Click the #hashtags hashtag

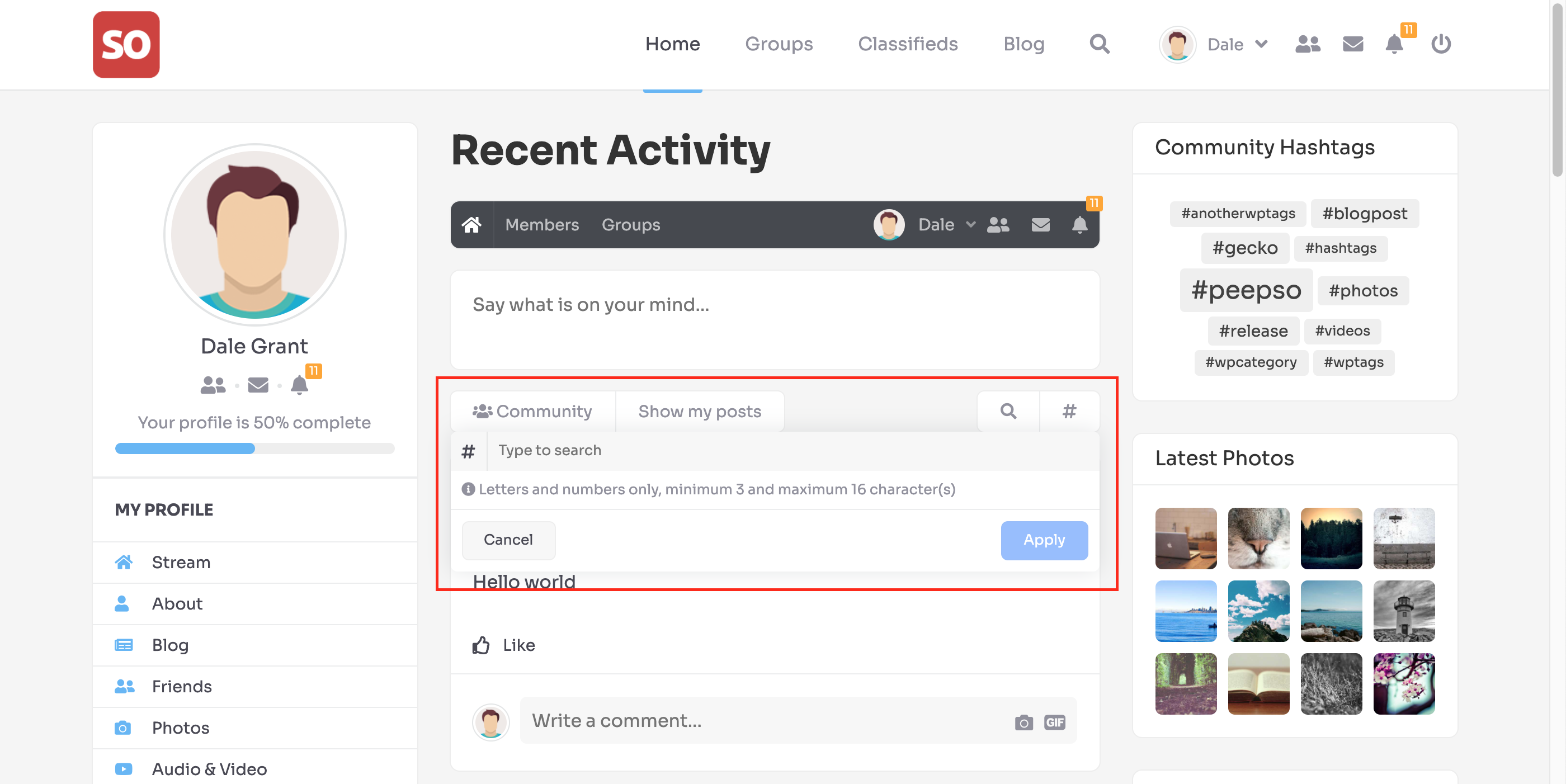[1341, 248]
